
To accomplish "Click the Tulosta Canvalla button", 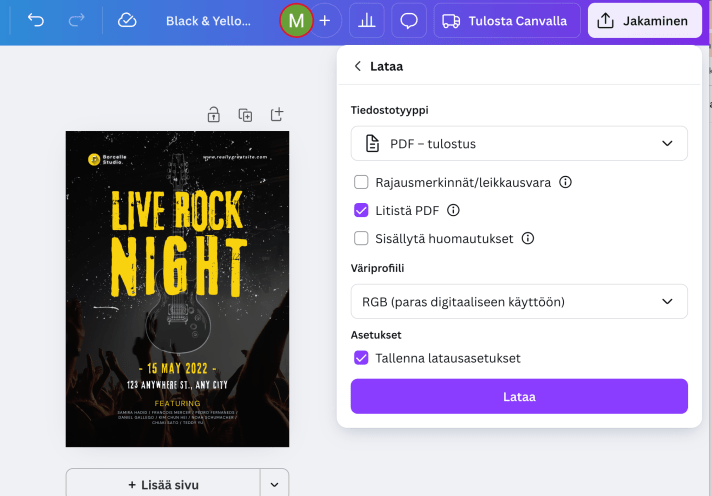I will point(506,20).
